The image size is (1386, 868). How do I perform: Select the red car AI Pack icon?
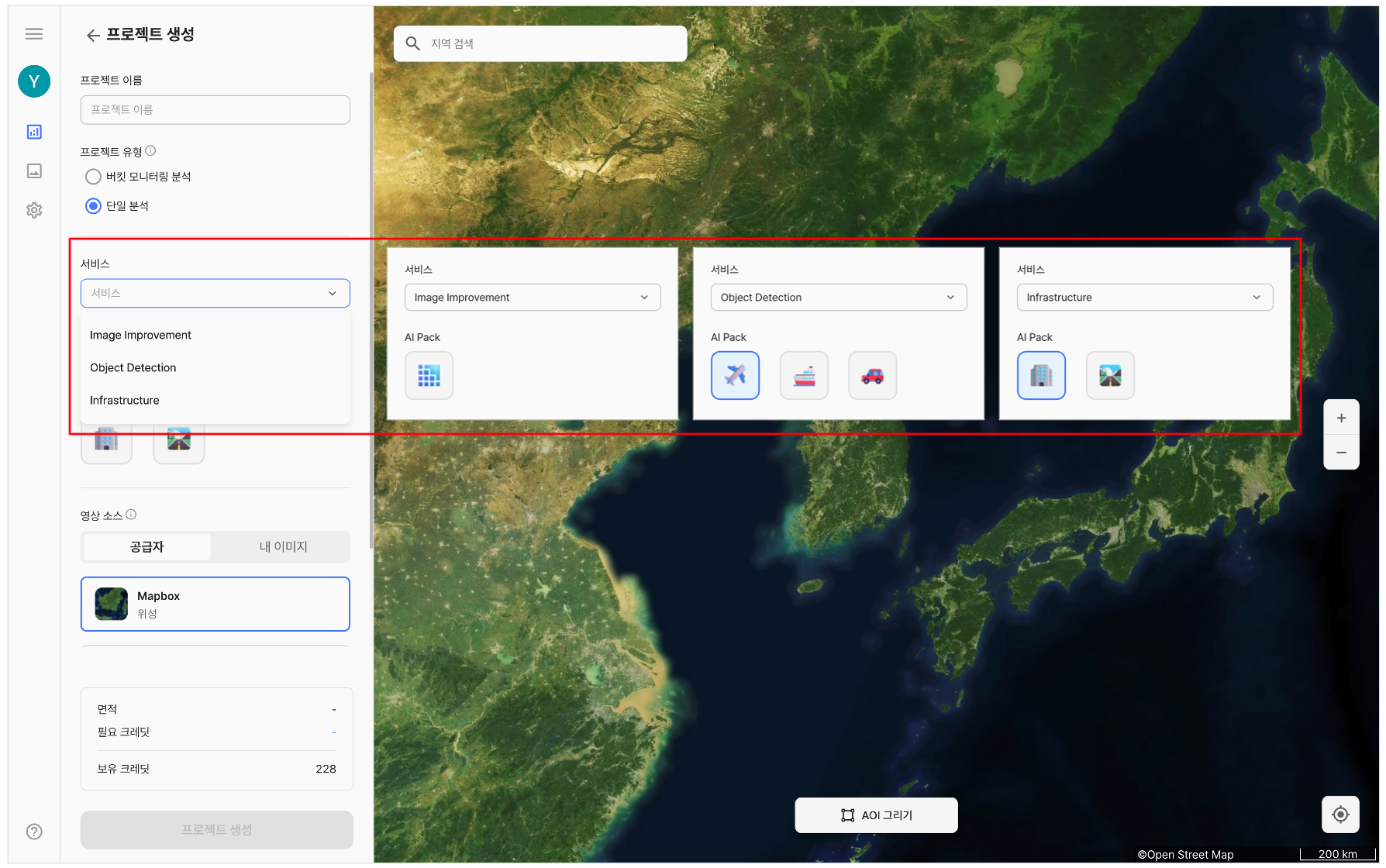pyautogui.click(x=872, y=376)
